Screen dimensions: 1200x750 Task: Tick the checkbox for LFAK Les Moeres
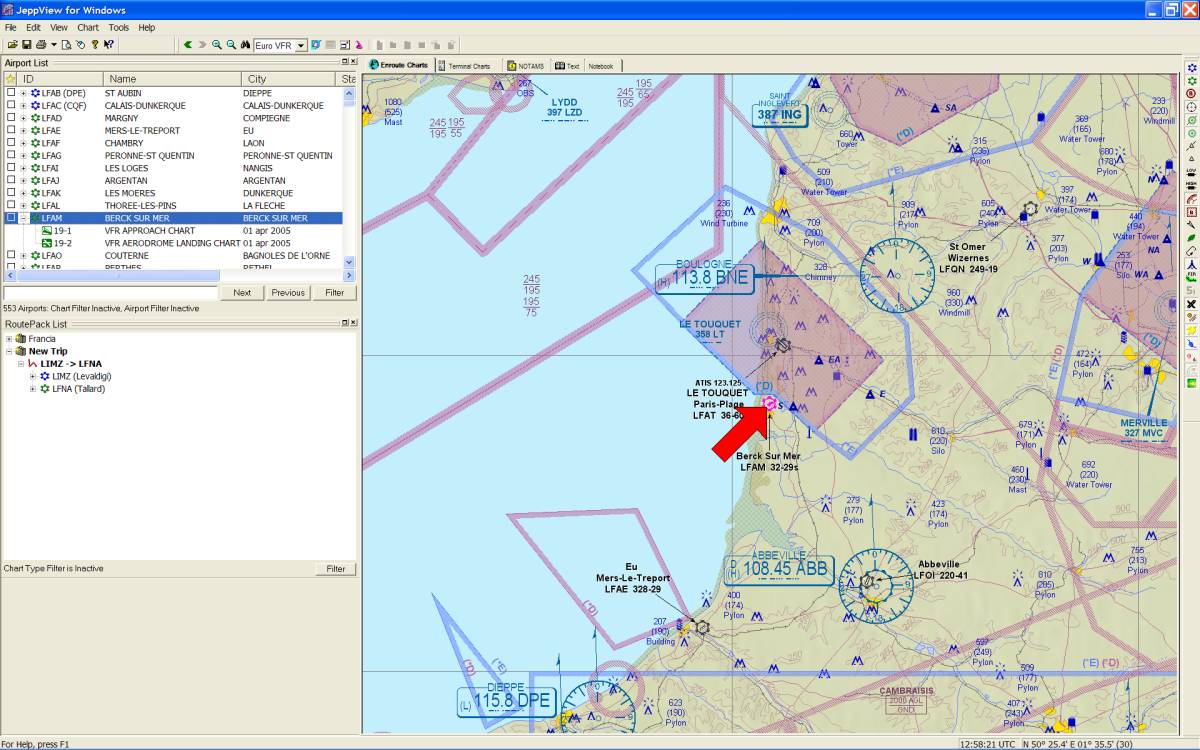click(11, 193)
